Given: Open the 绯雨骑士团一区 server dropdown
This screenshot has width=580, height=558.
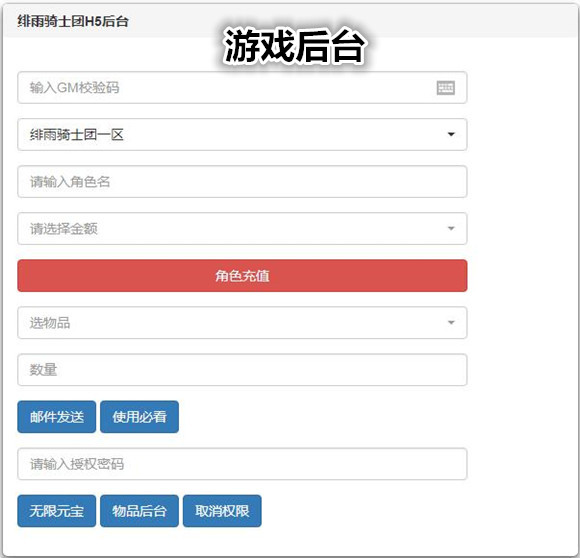Looking at the screenshot, I should click(x=242, y=135).
